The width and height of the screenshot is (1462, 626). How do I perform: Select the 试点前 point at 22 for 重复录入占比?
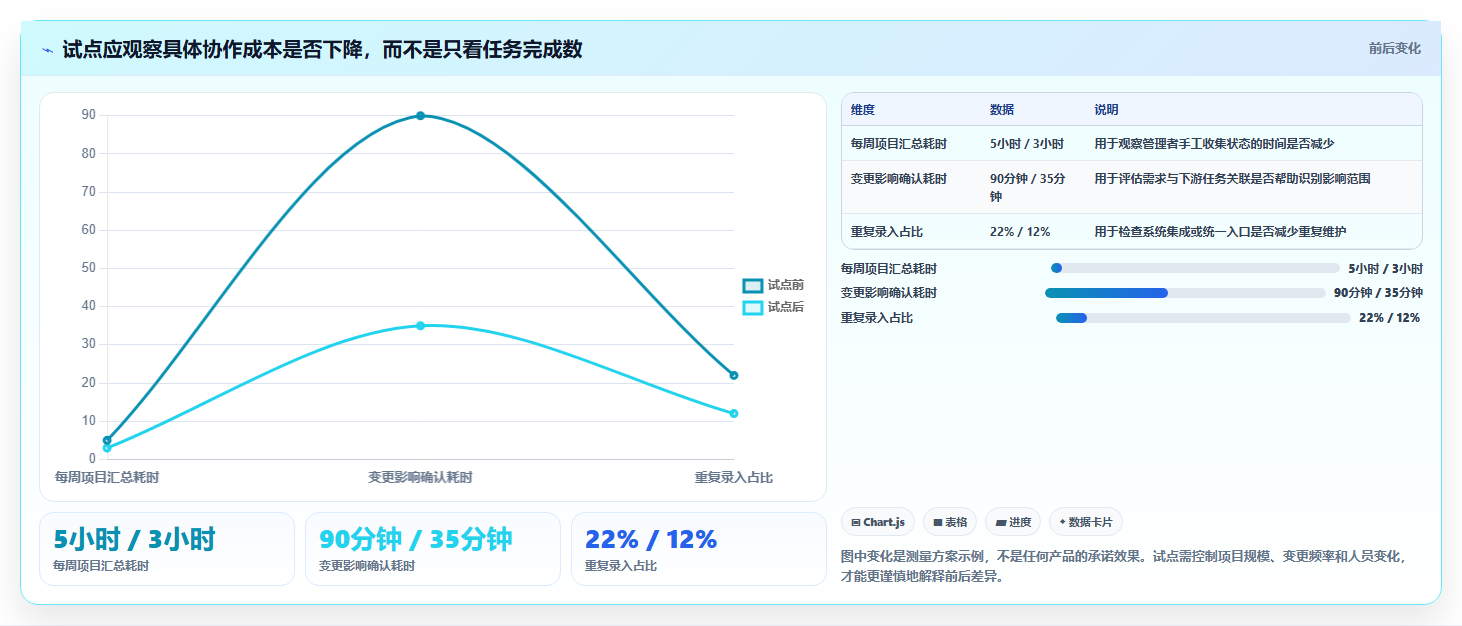click(x=733, y=376)
